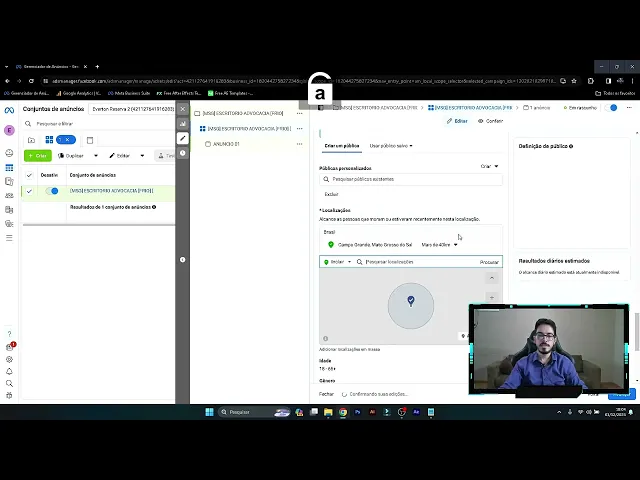Viewport: 640px width, 480px height.
Task: Switch to Conferir review mode
Action: [x=491, y=121]
